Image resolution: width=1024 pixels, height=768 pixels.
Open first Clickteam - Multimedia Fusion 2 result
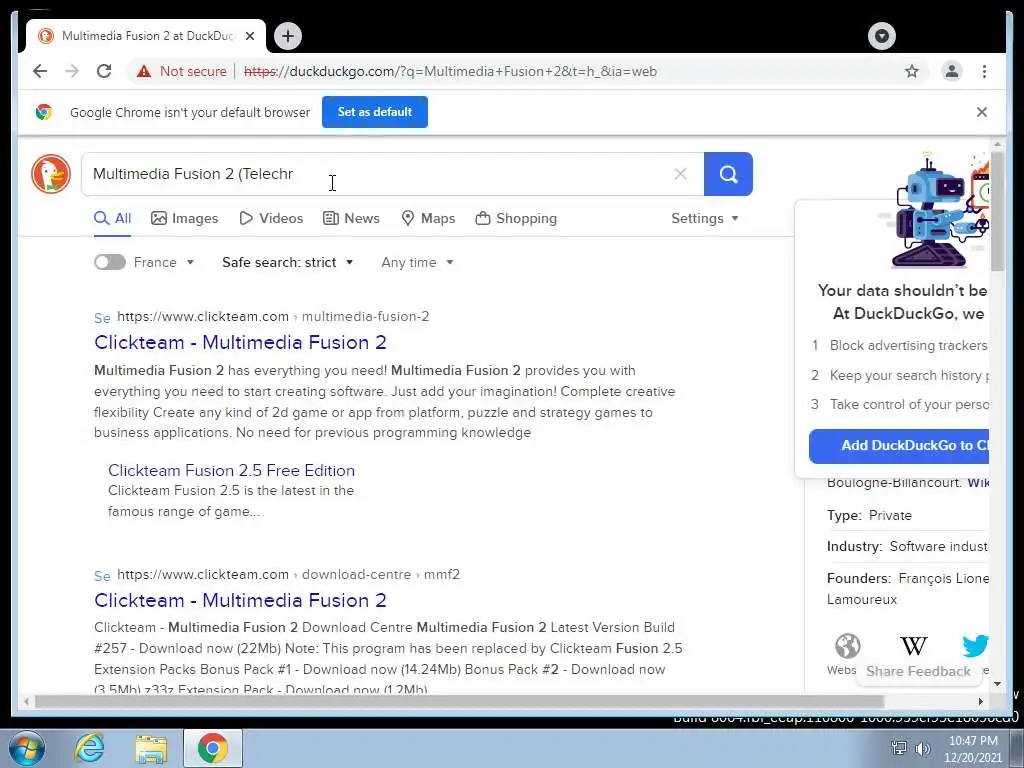point(240,342)
